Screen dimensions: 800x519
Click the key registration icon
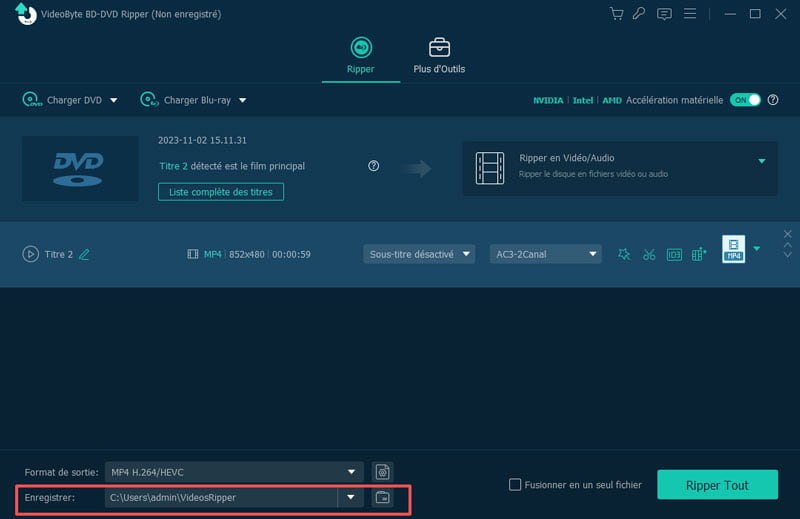[x=638, y=14]
